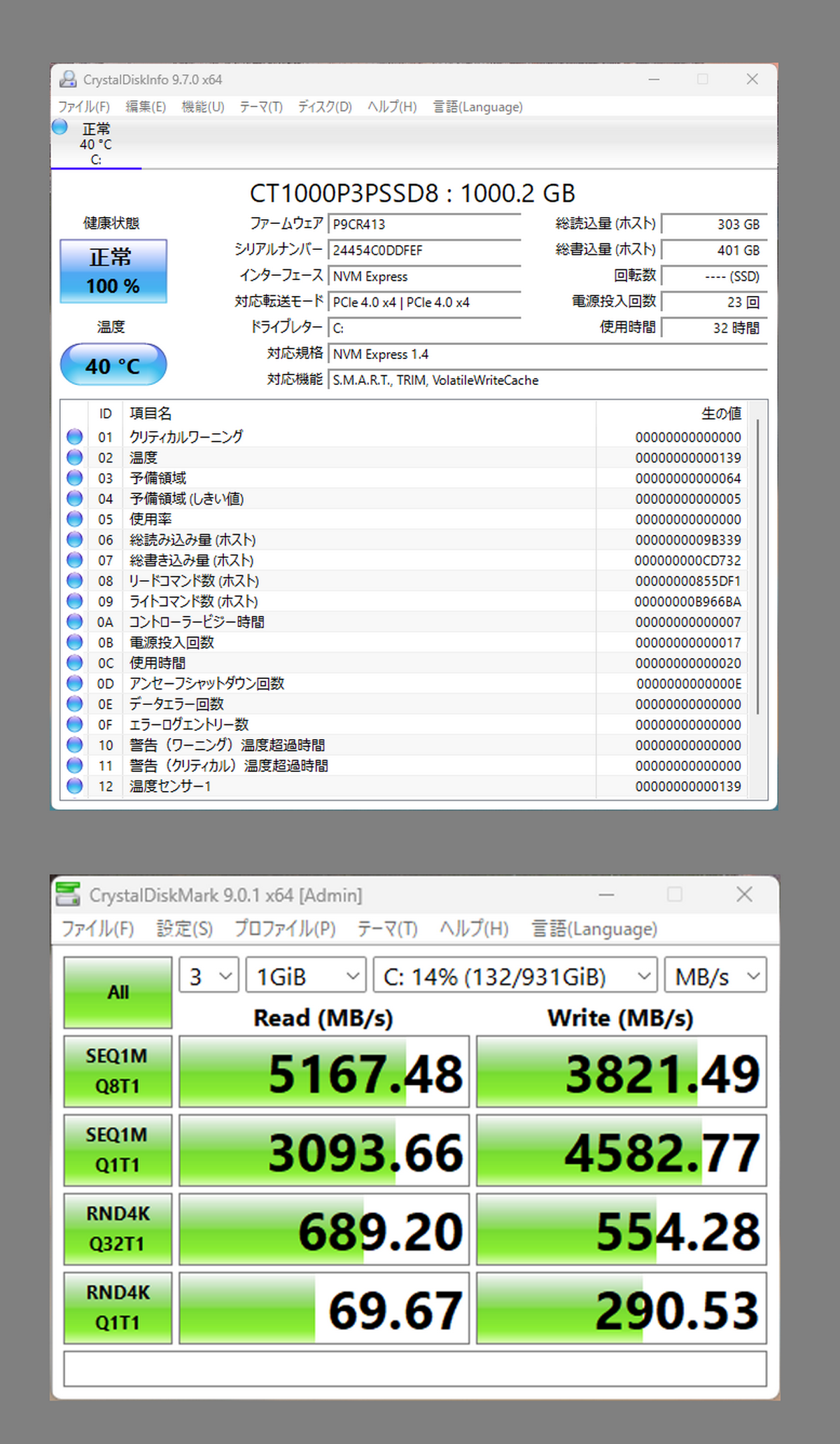Start the SEQ1M Q1T1 benchmark
Image resolution: width=840 pixels, height=1444 pixels.
click(118, 1150)
